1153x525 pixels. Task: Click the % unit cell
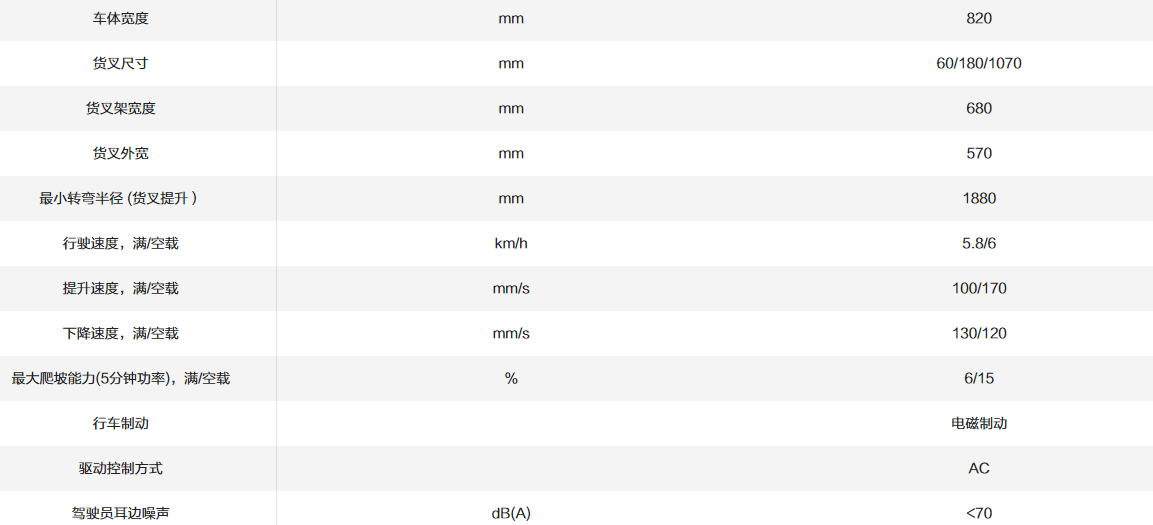(x=511, y=378)
